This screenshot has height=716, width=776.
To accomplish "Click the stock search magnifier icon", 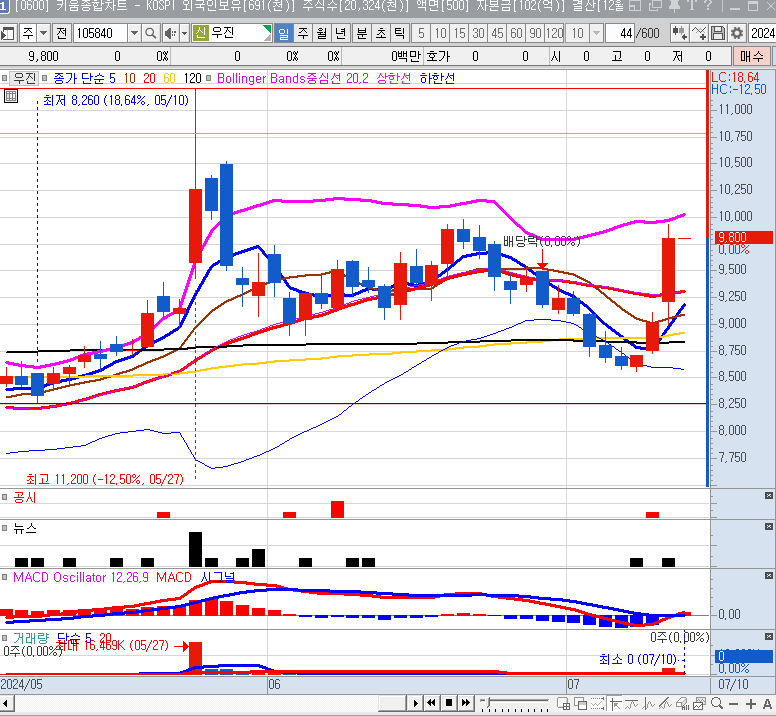I will coord(151,33).
